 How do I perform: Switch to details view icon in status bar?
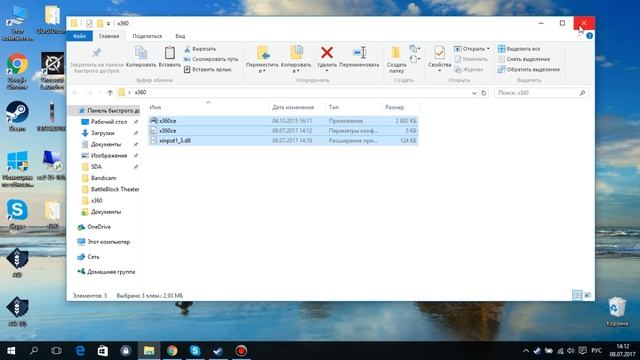click(577, 295)
